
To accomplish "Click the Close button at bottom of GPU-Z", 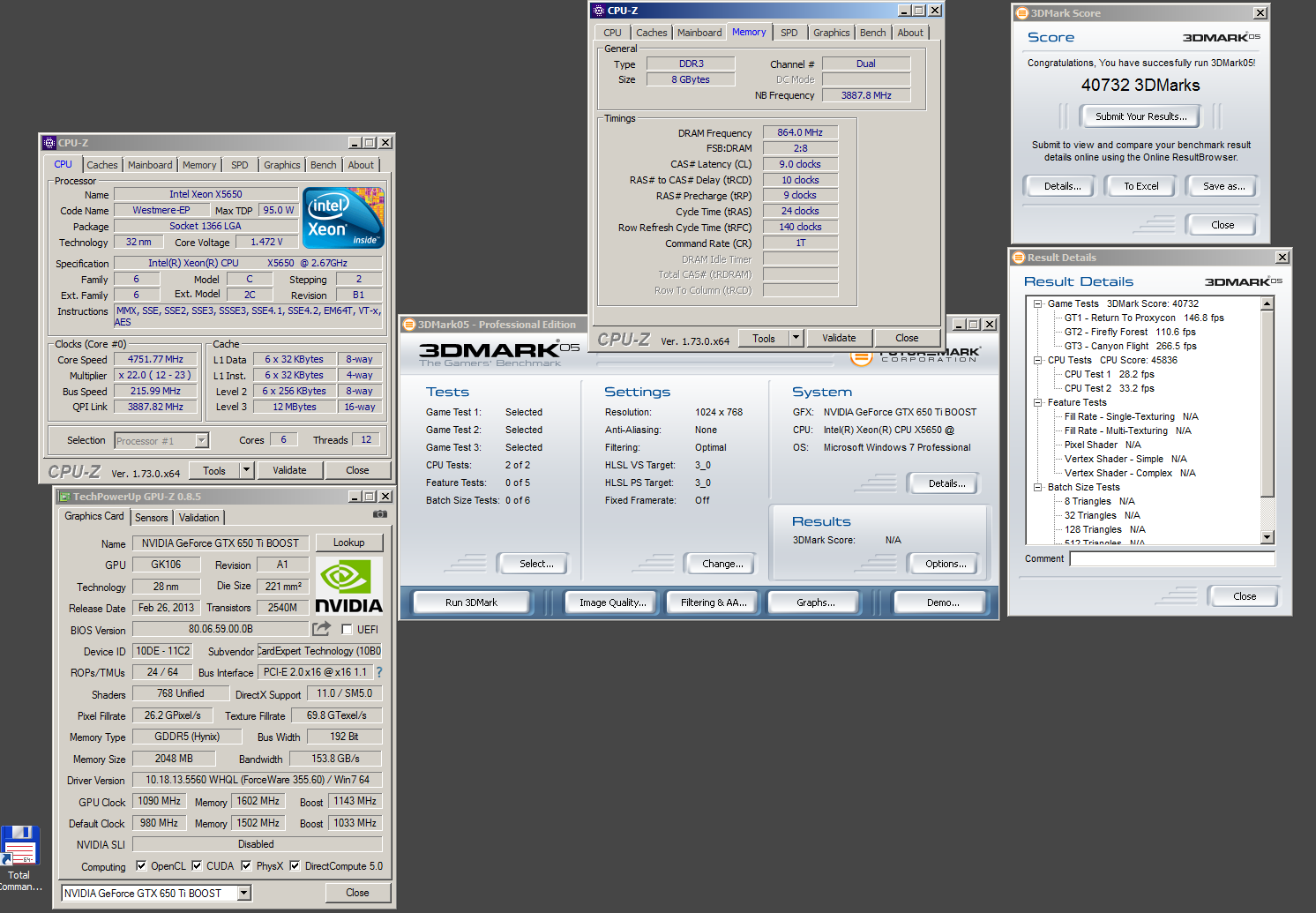I will pyautogui.click(x=357, y=893).
